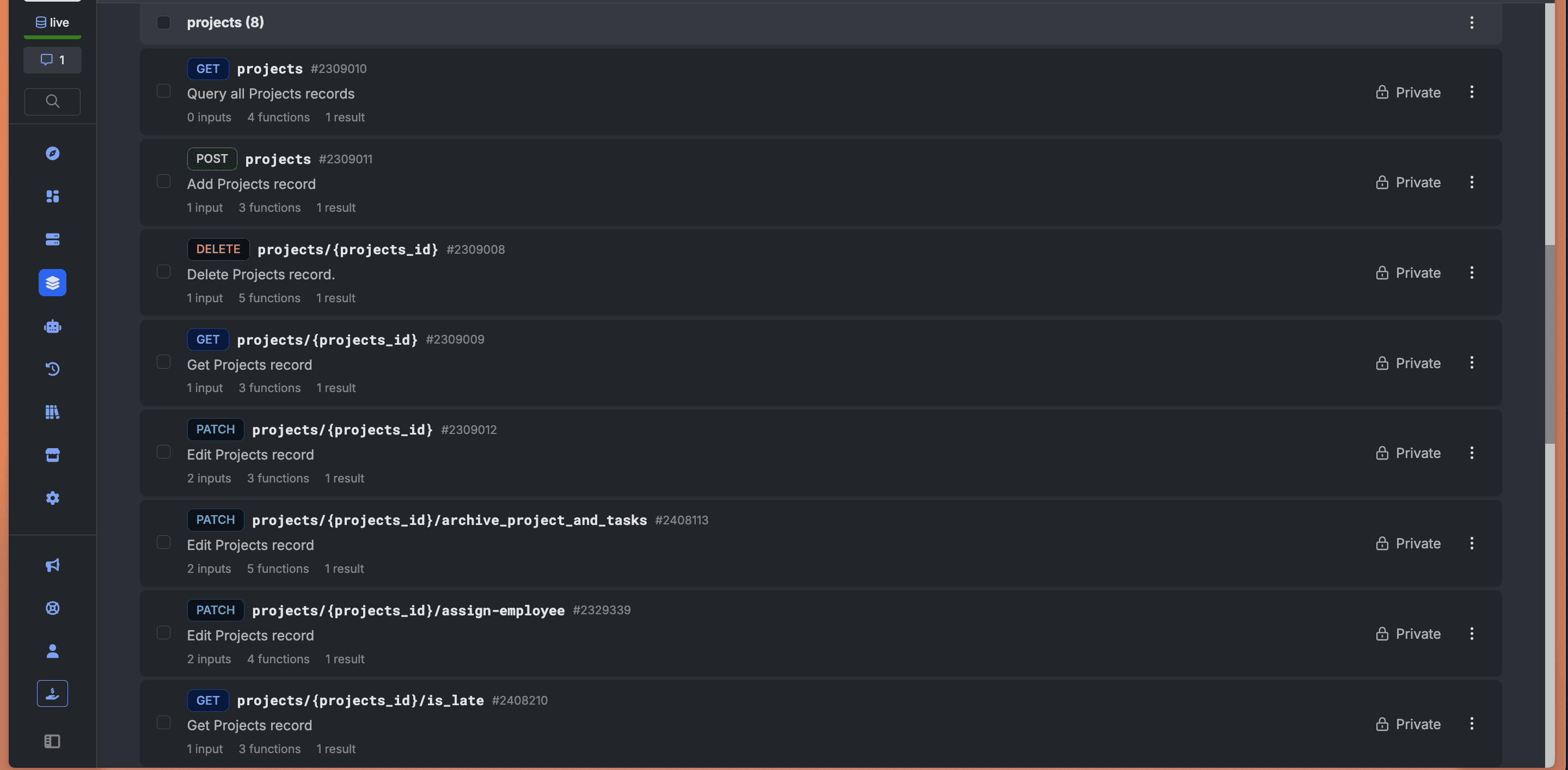
Task: Open the POST projects endpoint
Action: (820, 182)
